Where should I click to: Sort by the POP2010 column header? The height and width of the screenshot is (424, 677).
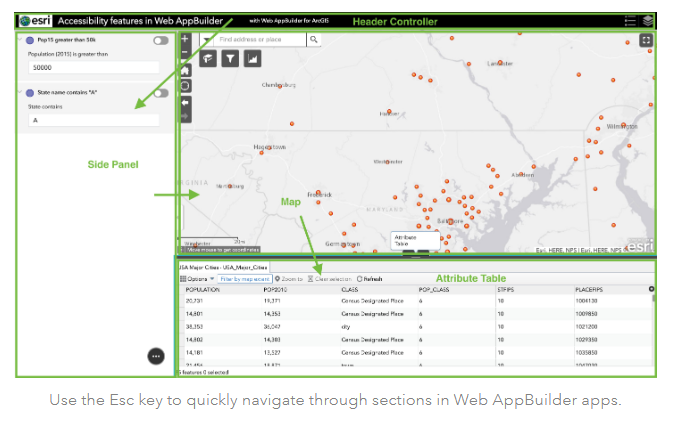[275, 289]
